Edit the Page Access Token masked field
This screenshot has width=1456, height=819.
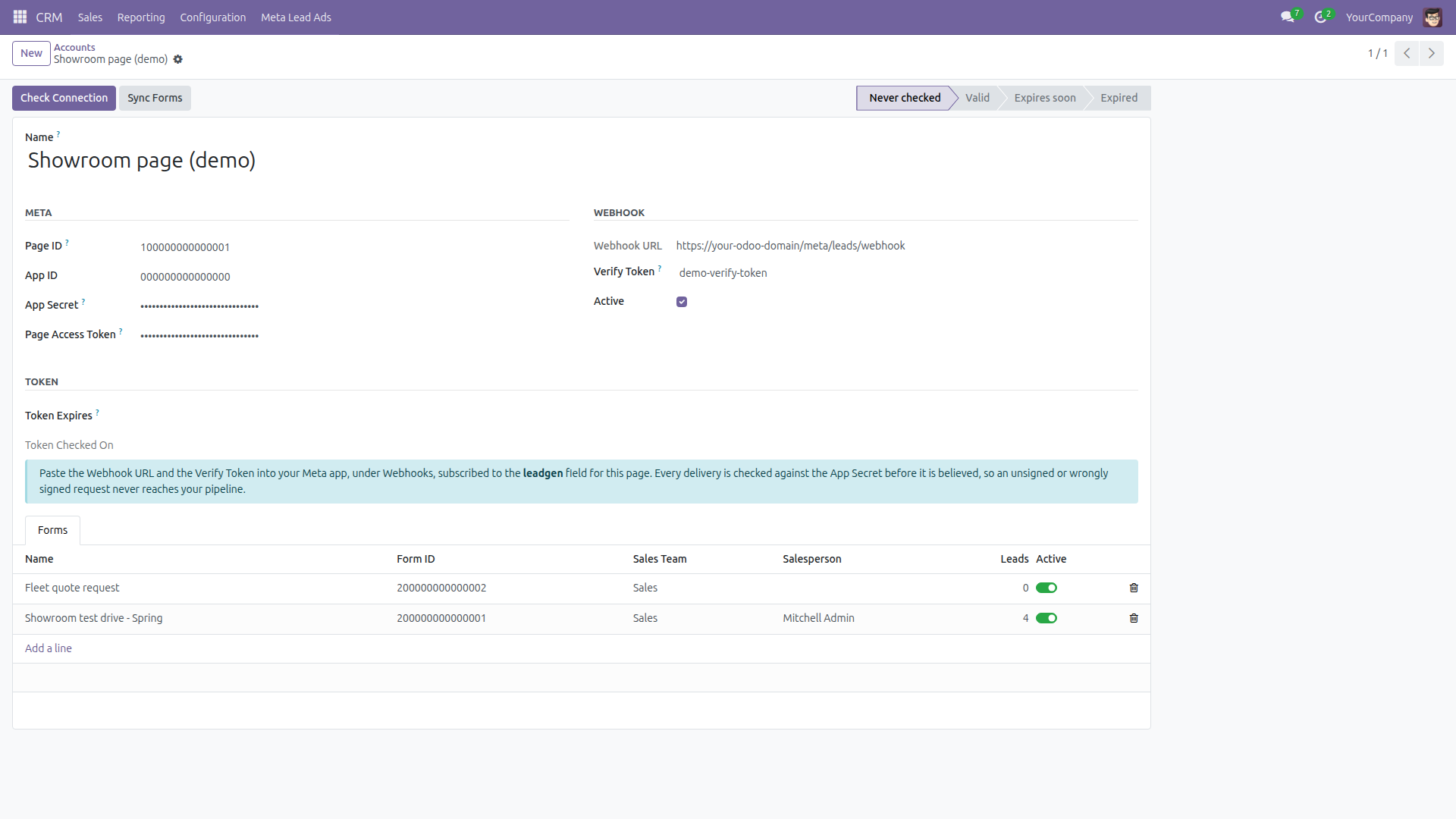click(354, 336)
